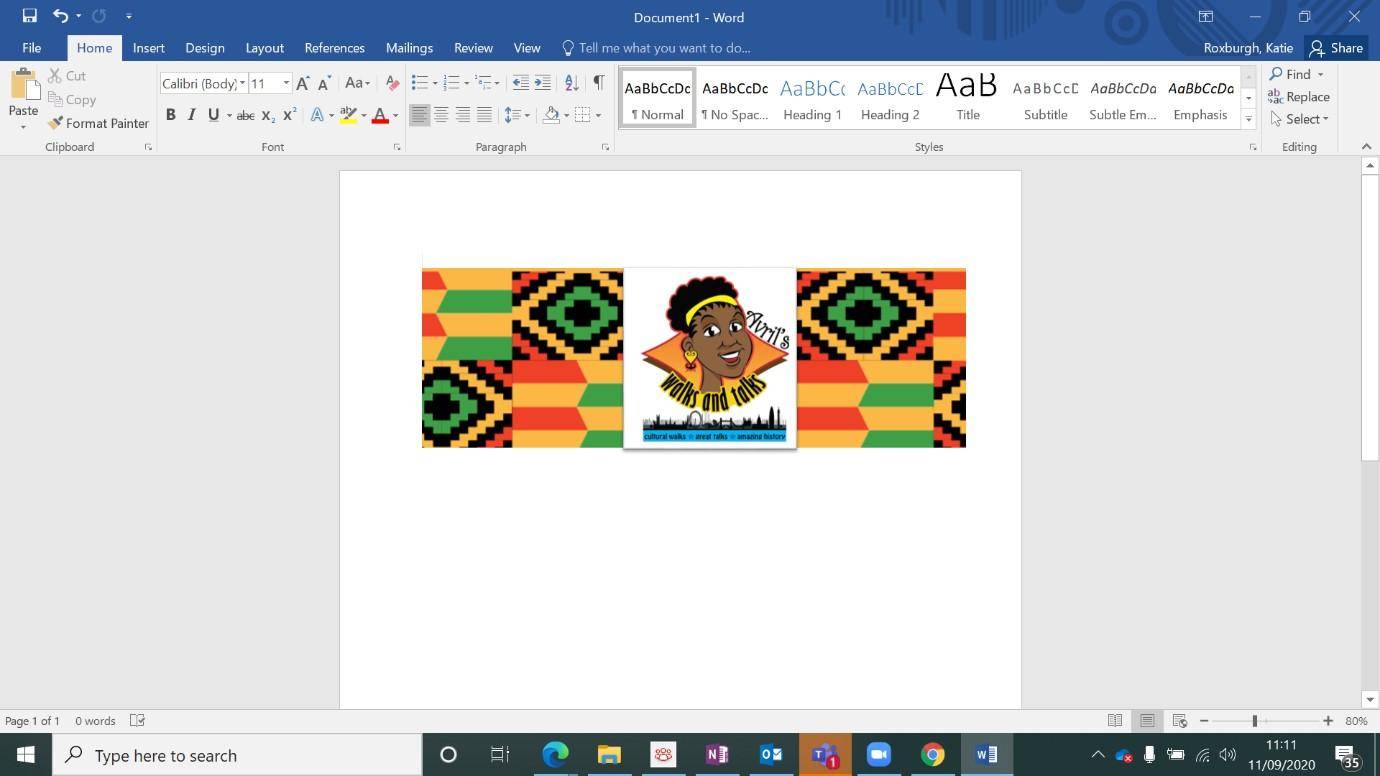Clear all formatting with eraser icon

(x=392, y=83)
